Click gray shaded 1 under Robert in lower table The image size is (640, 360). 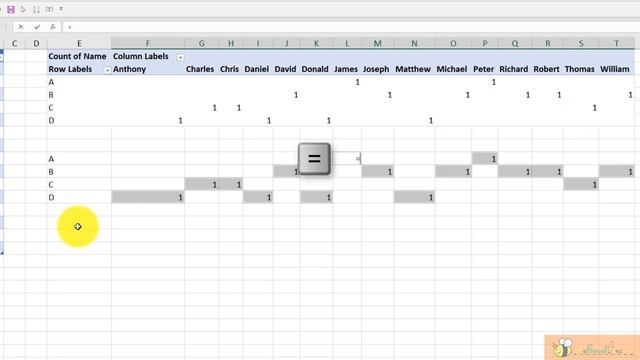click(548, 171)
